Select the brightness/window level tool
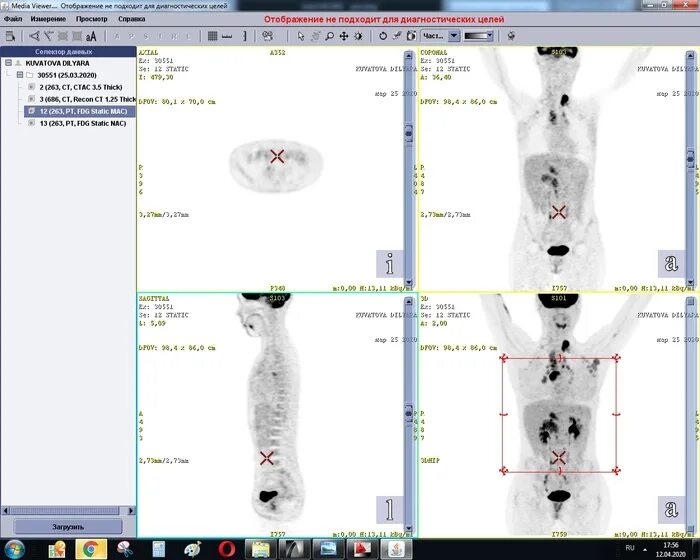 tap(358, 36)
